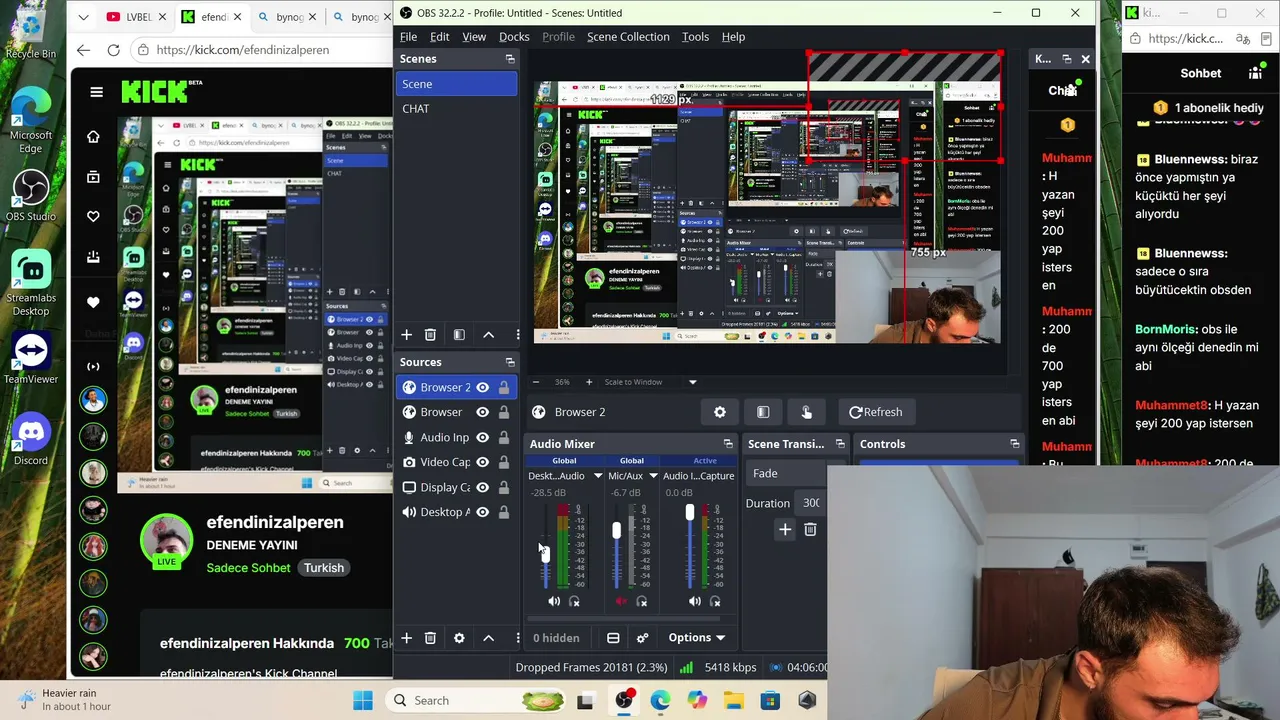Open OBS Studio from the desktop shortcut
Screen dimensions: 1280x720
31,196
